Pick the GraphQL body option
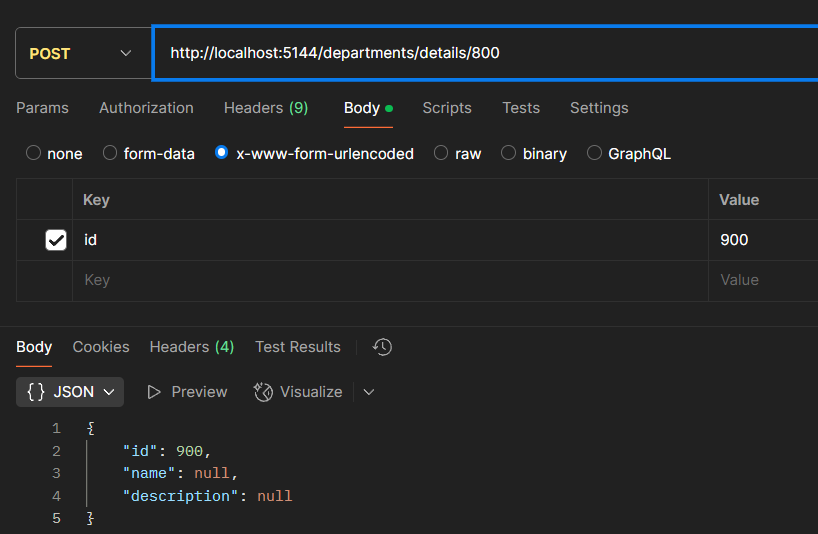This screenshot has width=818, height=534. (x=595, y=153)
